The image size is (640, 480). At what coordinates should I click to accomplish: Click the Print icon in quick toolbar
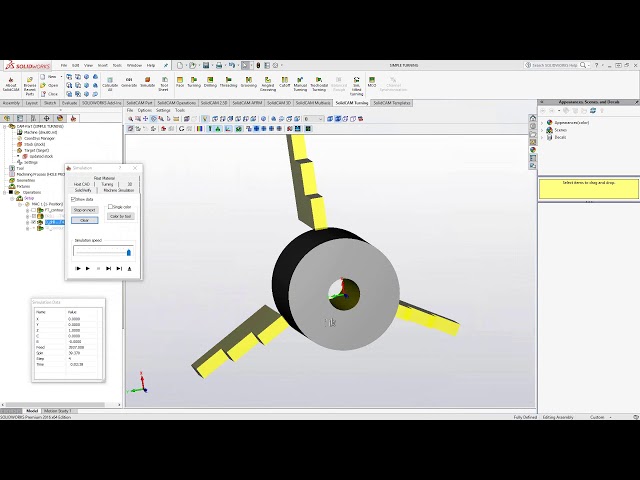pyautogui.click(x=219, y=65)
